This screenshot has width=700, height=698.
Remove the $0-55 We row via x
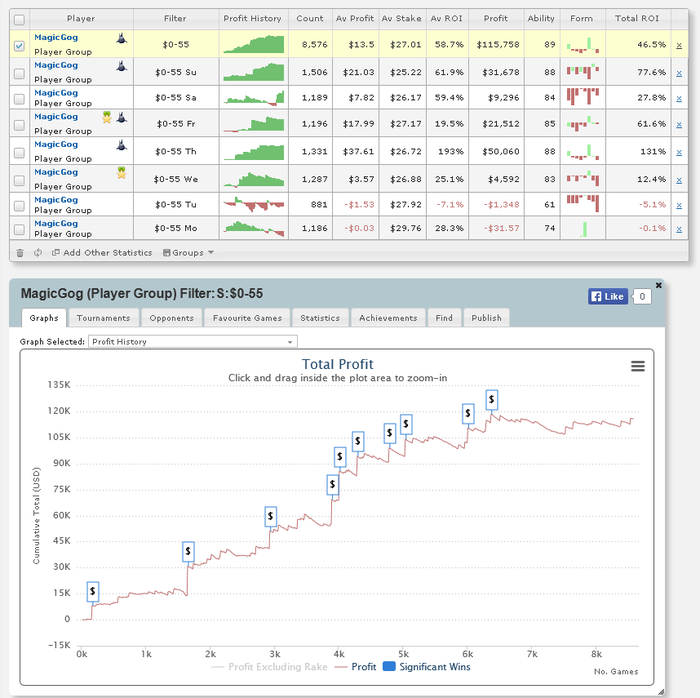tap(679, 180)
